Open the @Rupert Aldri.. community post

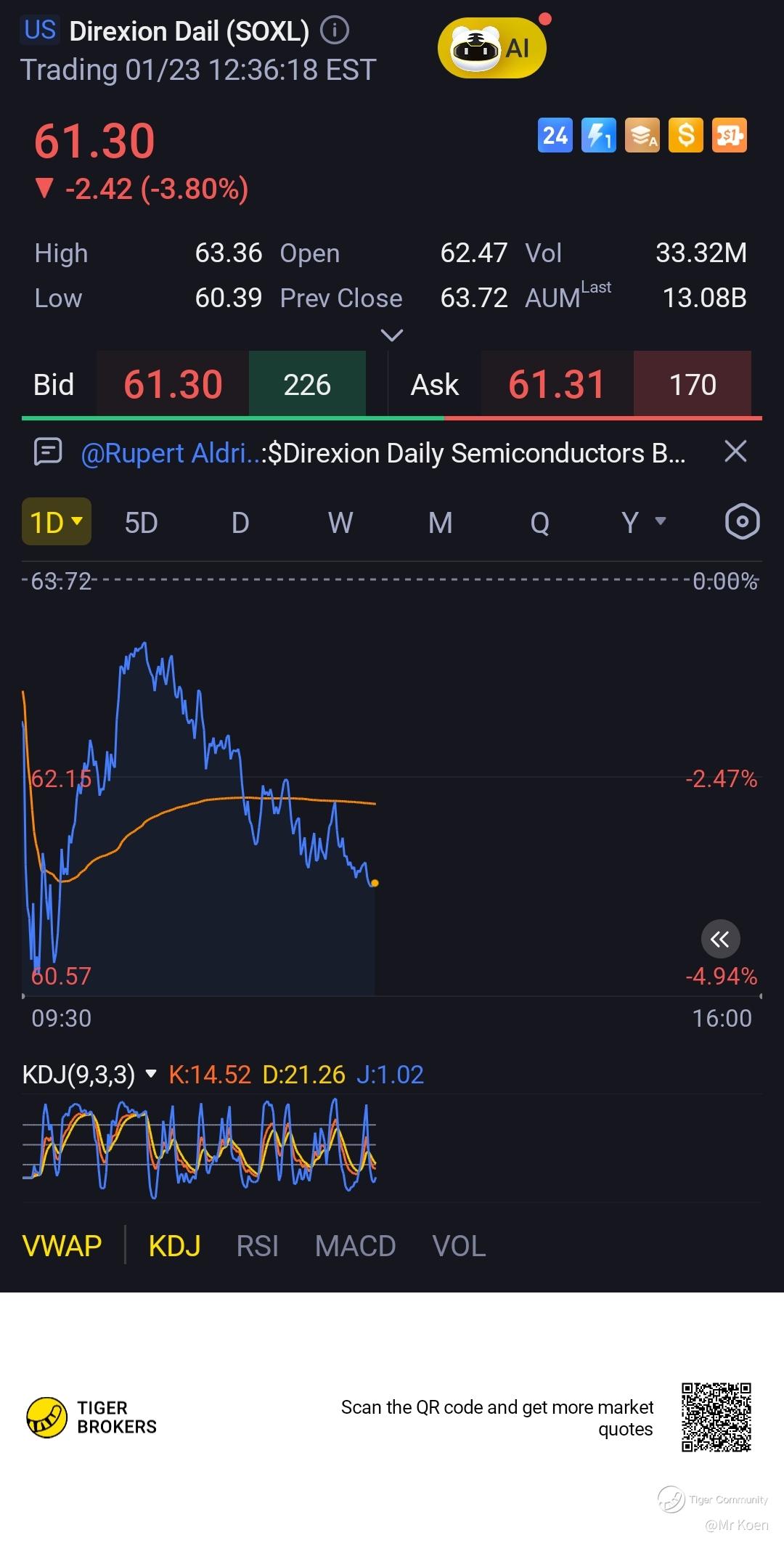(x=383, y=453)
